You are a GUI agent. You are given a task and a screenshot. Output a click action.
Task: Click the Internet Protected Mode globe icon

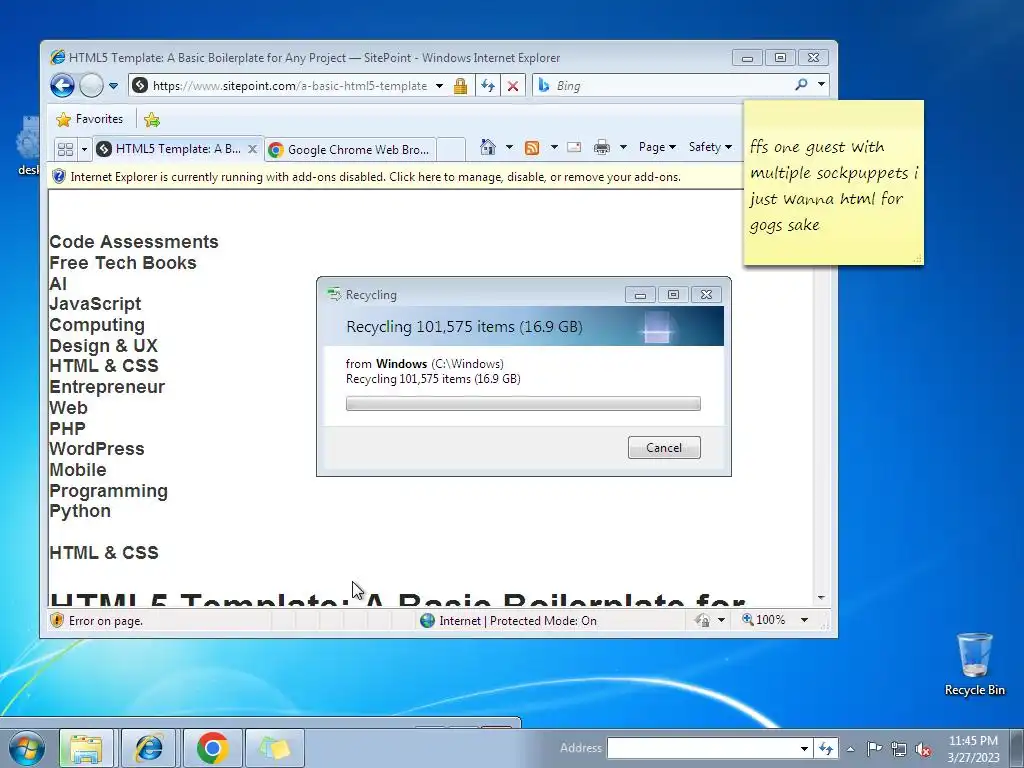428,620
